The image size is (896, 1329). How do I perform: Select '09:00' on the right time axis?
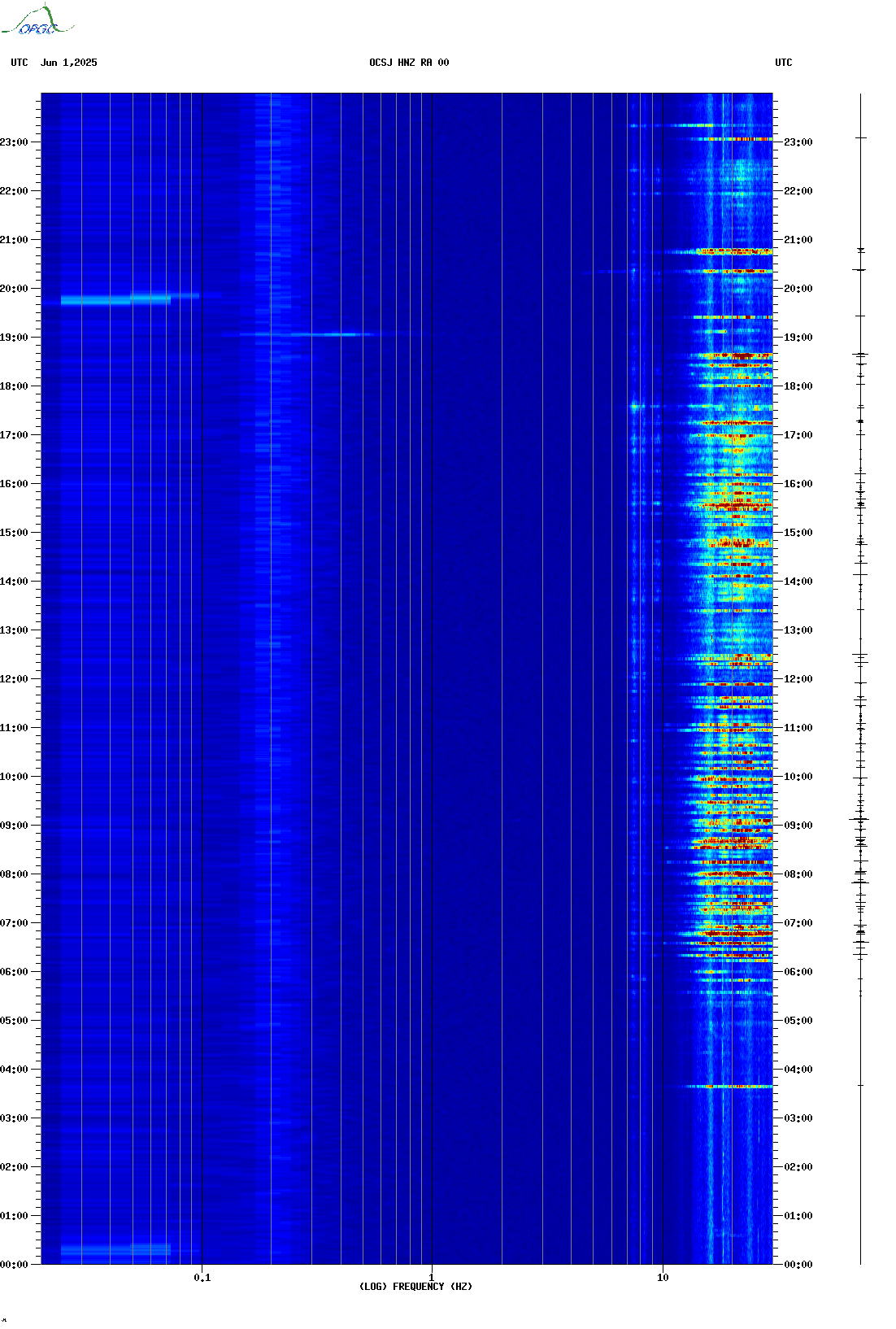798,826
